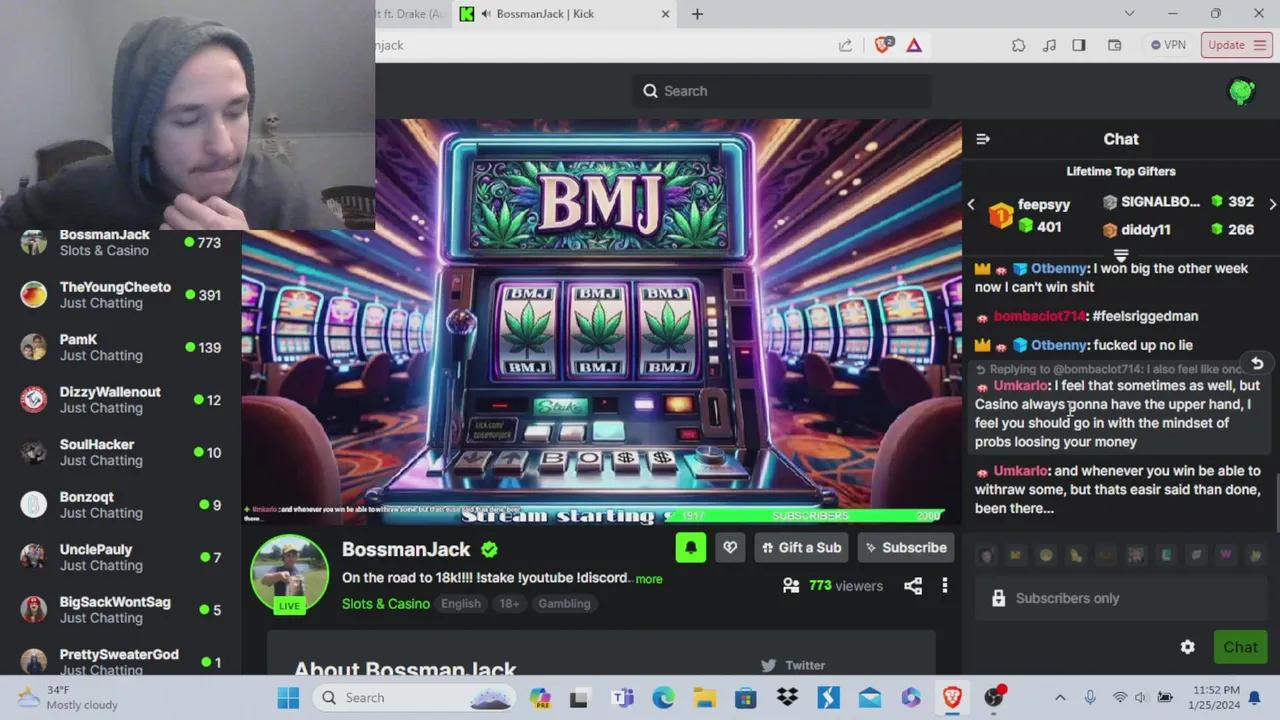Click bombaclot714 username in chat
This screenshot has height=720, width=1280.
pyautogui.click(x=1039, y=316)
